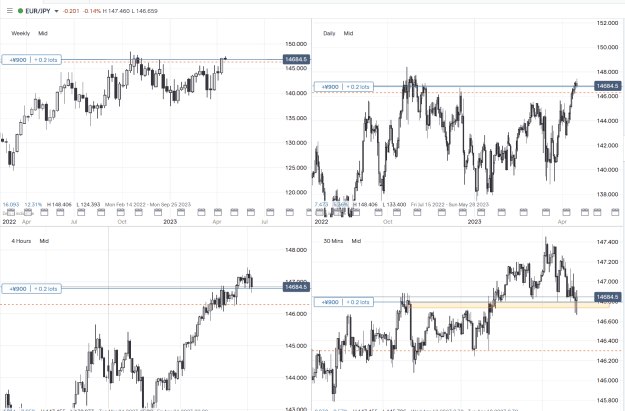Open the Mid price selector on 30 Mins chart
625x411 pixels.
pyautogui.click(x=356, y=241)
